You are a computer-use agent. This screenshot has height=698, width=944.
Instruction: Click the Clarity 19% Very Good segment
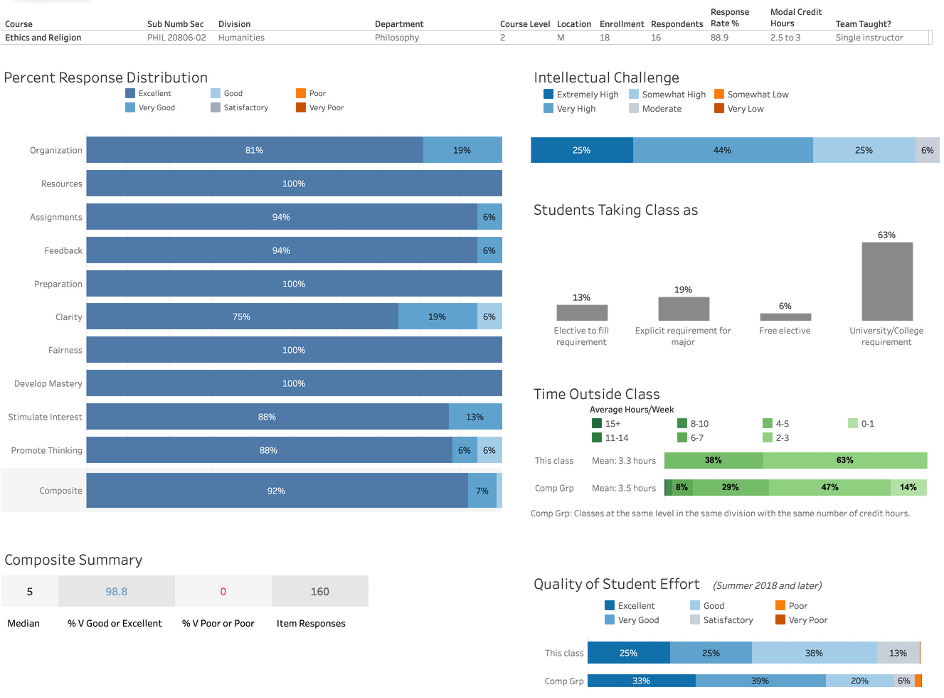[x=437, y=317]
